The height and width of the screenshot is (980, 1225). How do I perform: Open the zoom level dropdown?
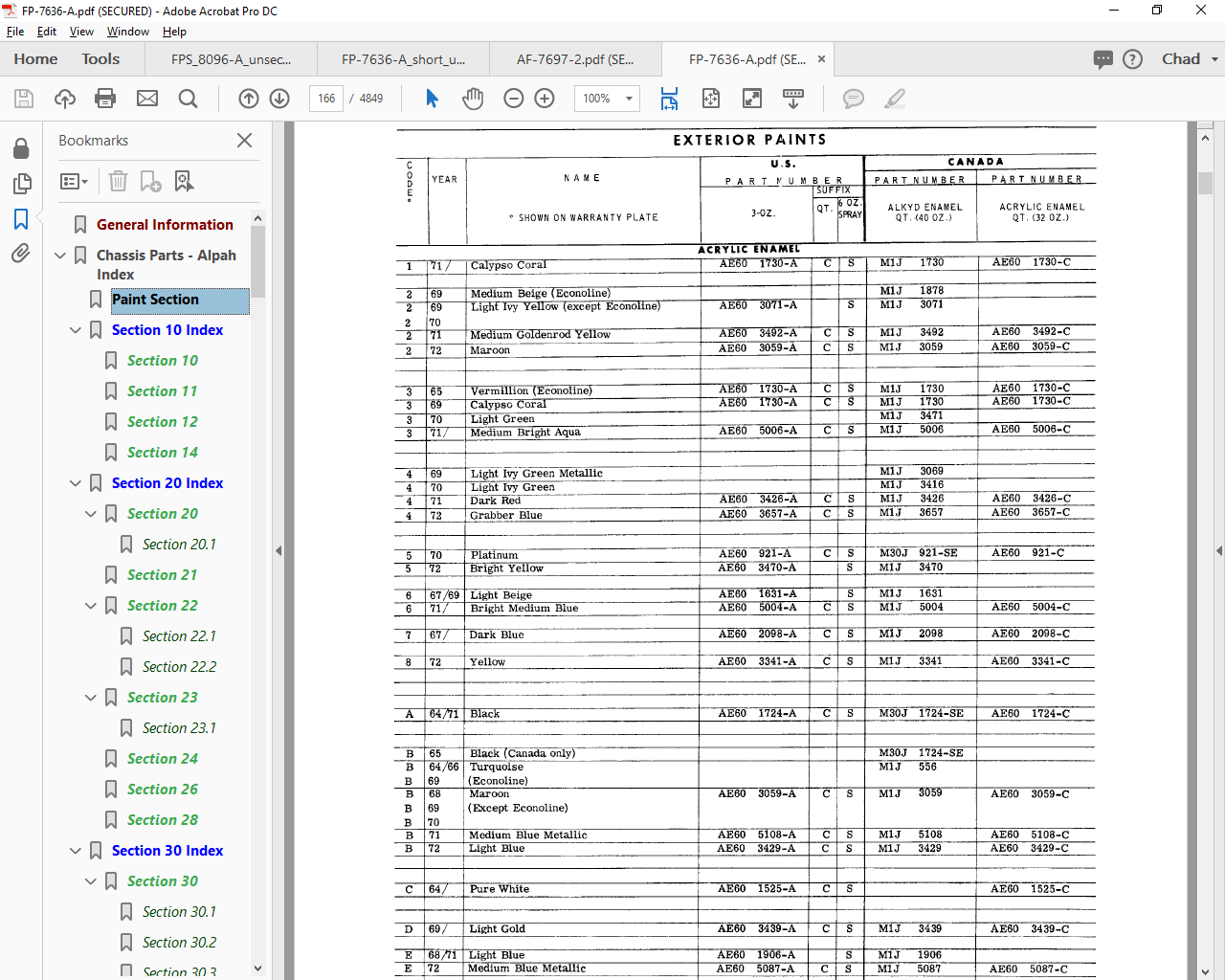pyautogui.click(x=629, y=99)
